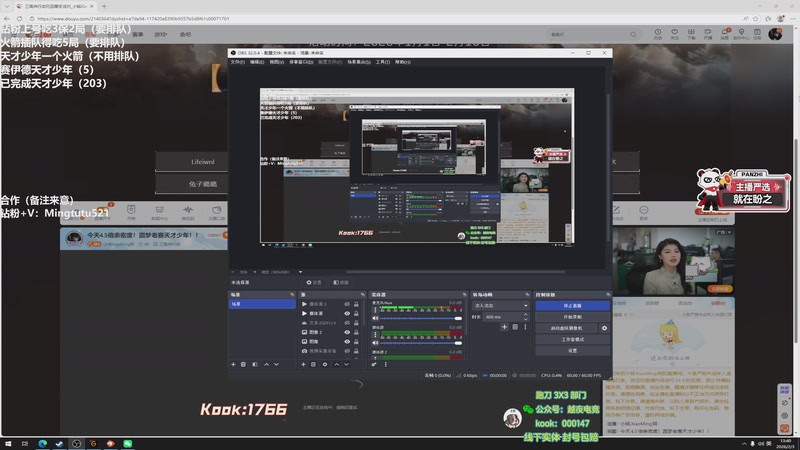Enable 工作室模式 studio mode button
This screenshot has height=450, width=800.
(572, 339)
